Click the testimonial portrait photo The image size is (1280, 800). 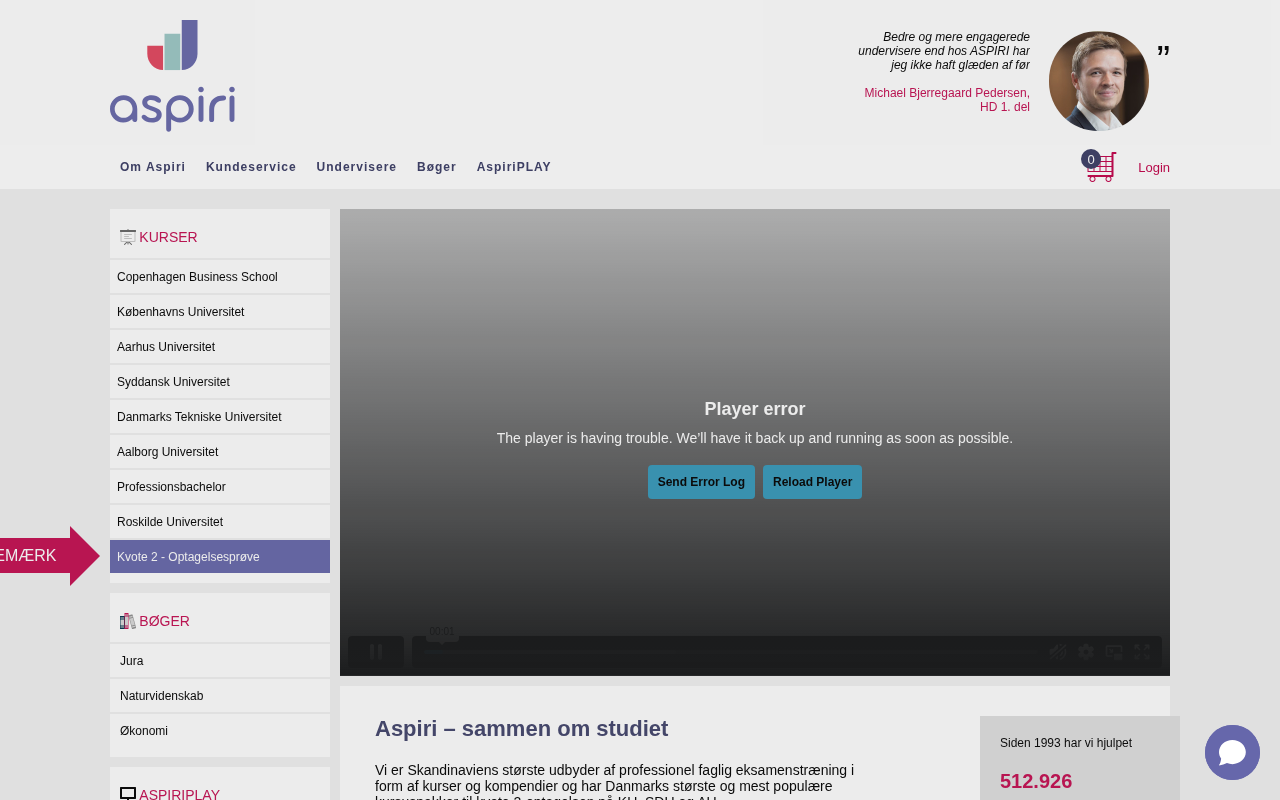click(x=1099, y=81)
